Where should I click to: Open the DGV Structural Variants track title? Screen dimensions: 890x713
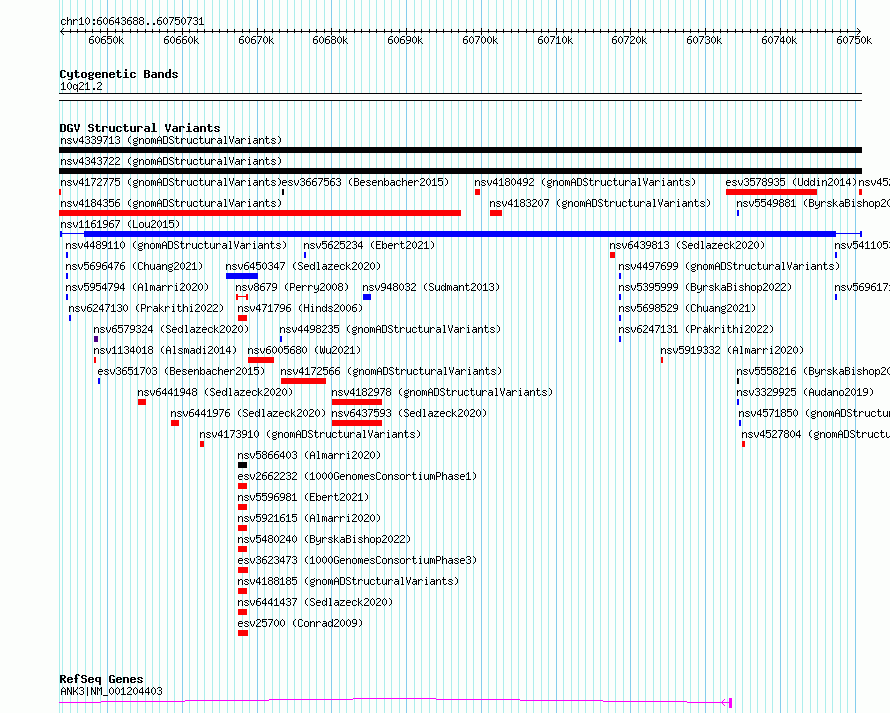140,128
